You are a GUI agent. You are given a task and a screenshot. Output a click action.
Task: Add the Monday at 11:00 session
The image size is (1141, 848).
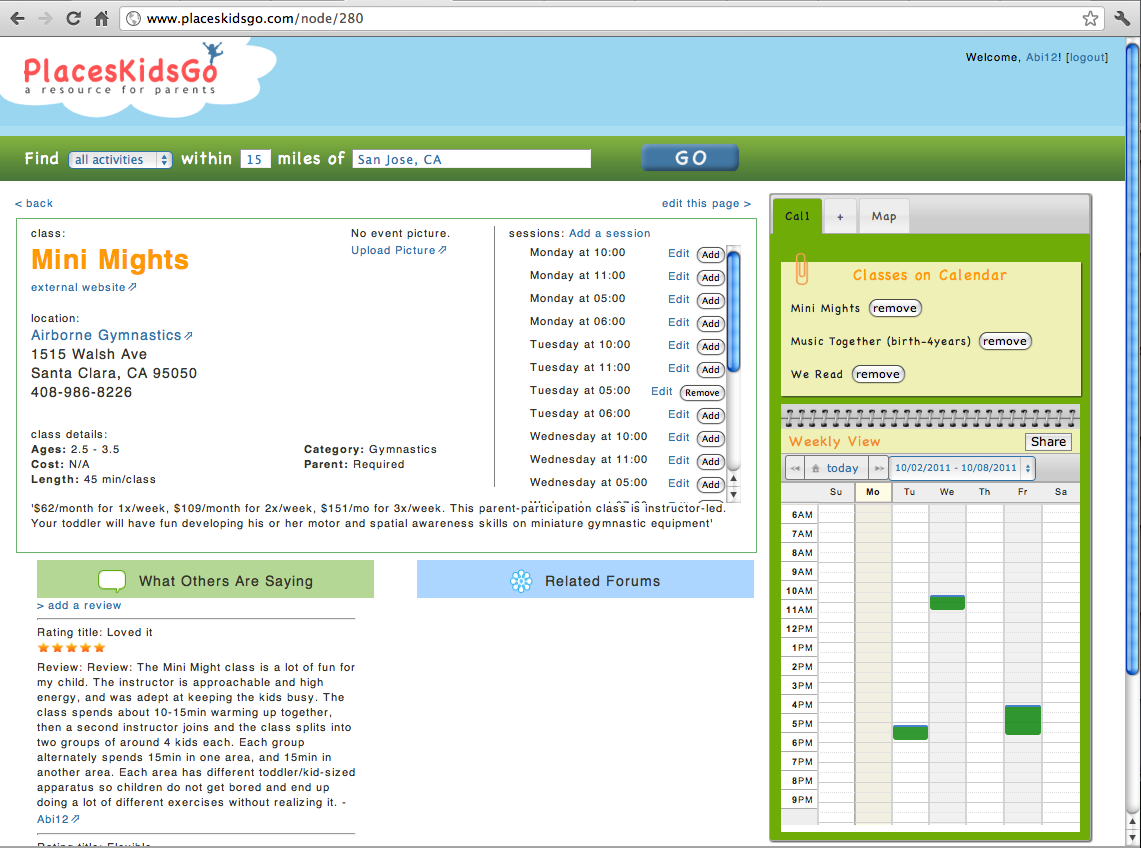[711, 277]
